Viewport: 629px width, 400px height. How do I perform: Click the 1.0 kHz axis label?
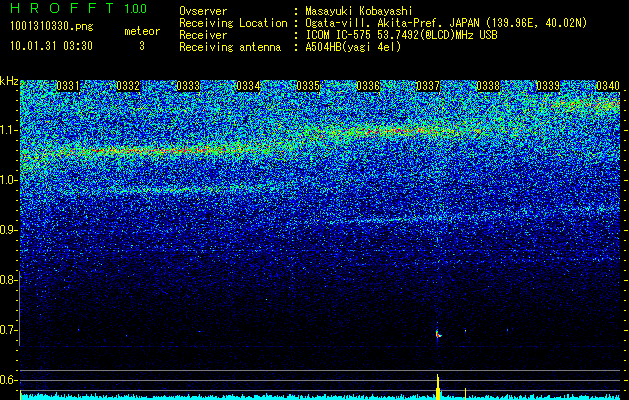click(8, 180)
